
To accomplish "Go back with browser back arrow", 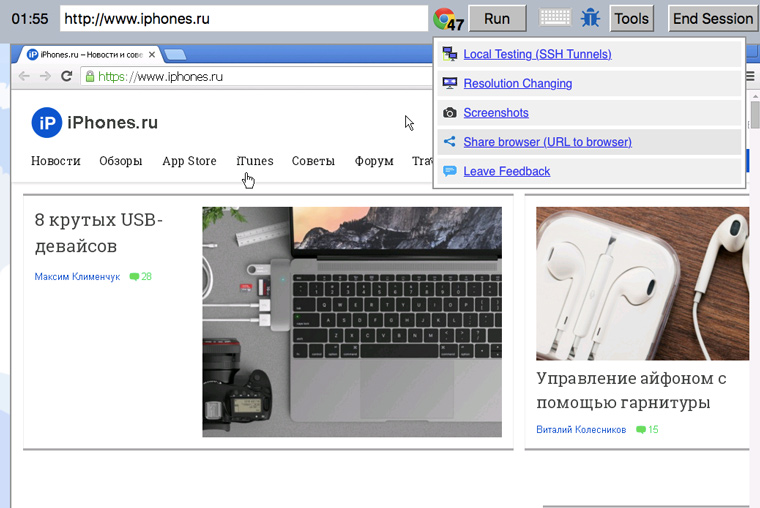I will [24, 76].
